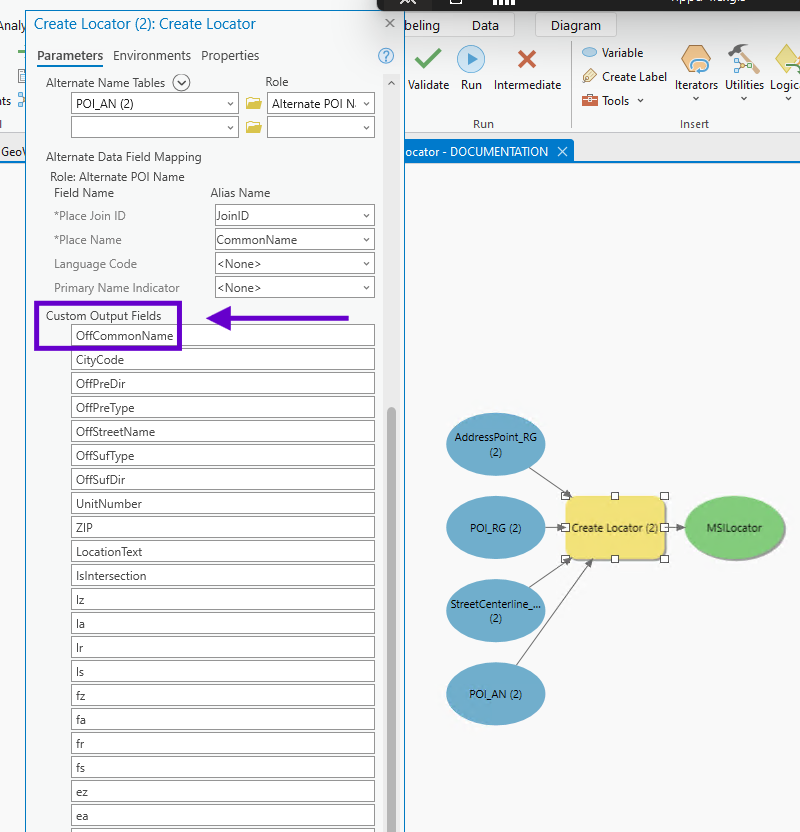
Task: Open the Alternate POI Name role dropdown
Action: pyautogui.click(x=366, y=103)
